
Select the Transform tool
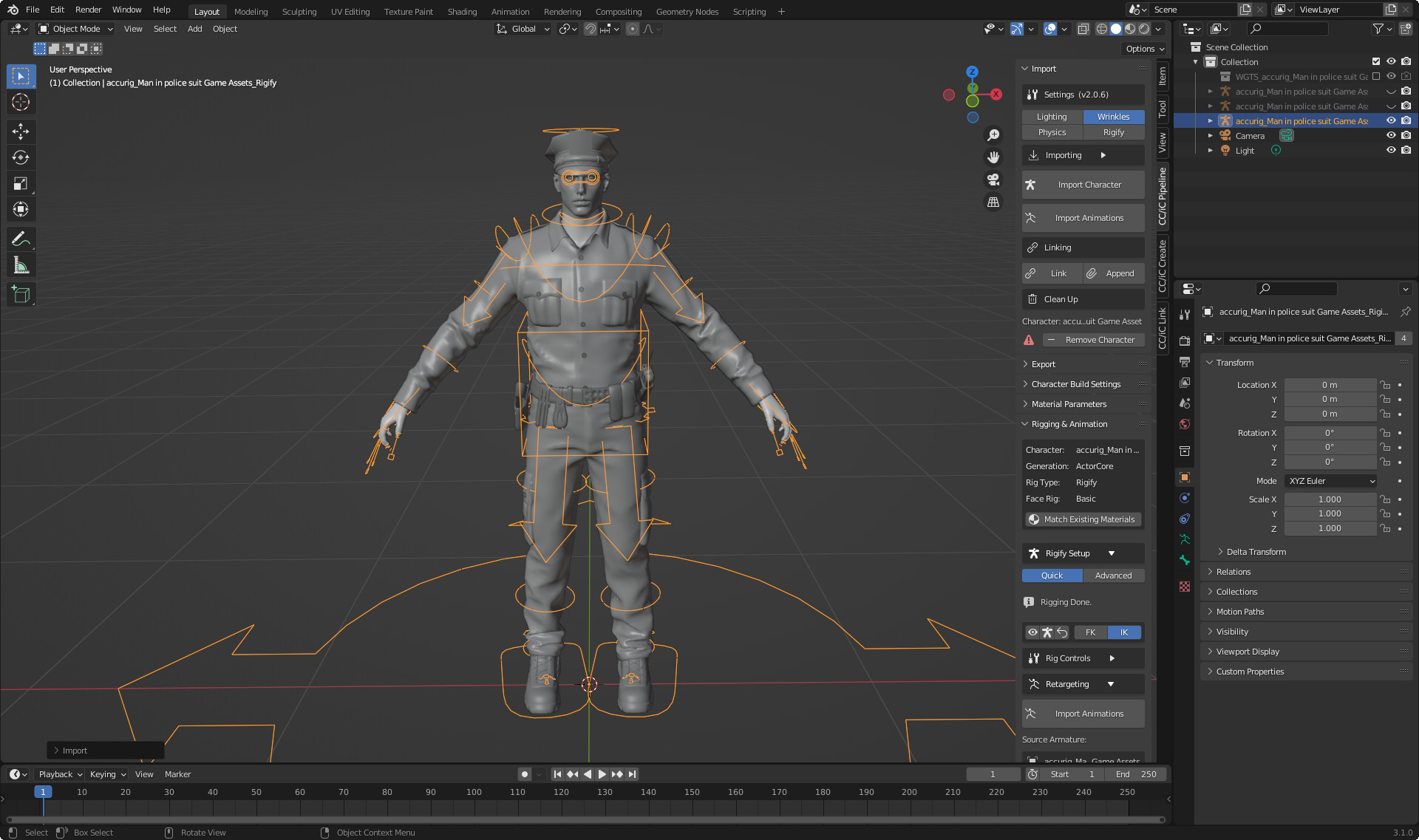[21, 209]
